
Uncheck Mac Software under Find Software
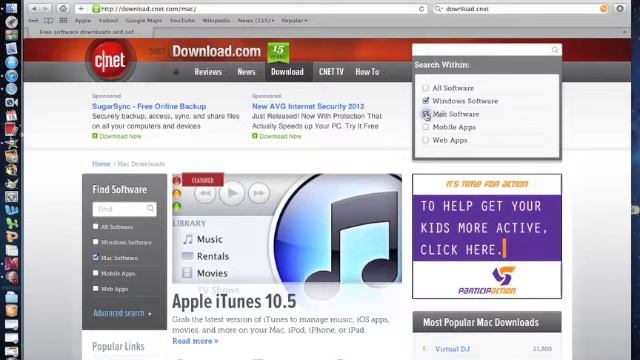pos(96,257)
